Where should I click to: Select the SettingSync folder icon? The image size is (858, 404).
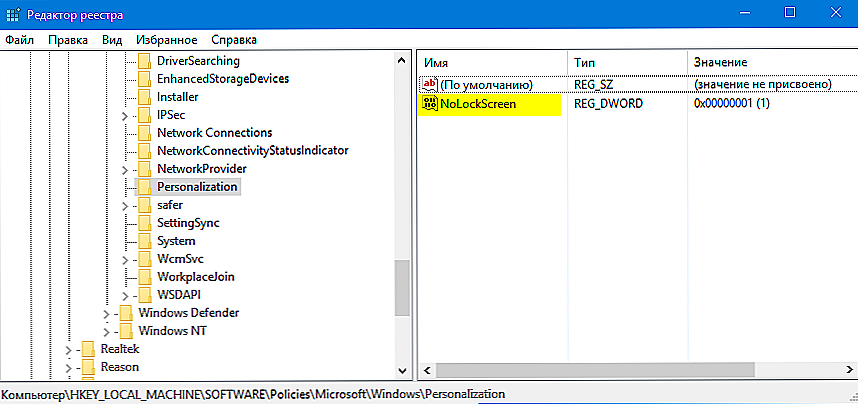click(x=144, y=223)
